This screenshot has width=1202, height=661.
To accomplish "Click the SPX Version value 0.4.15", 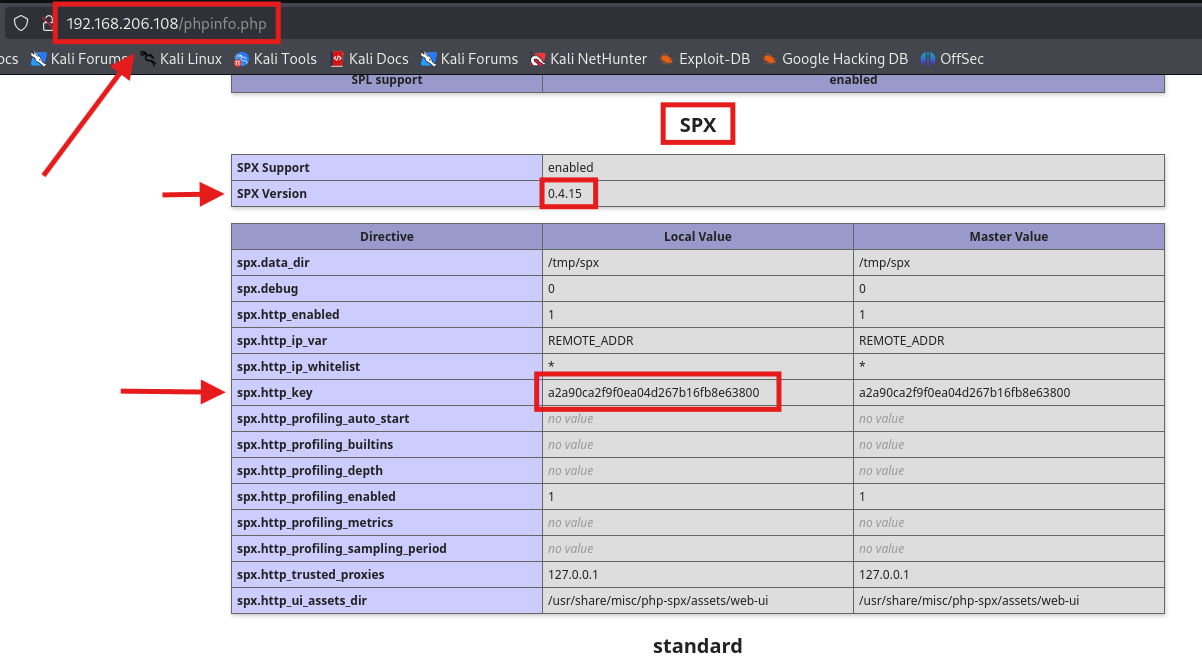I will (x=568, y=192).
